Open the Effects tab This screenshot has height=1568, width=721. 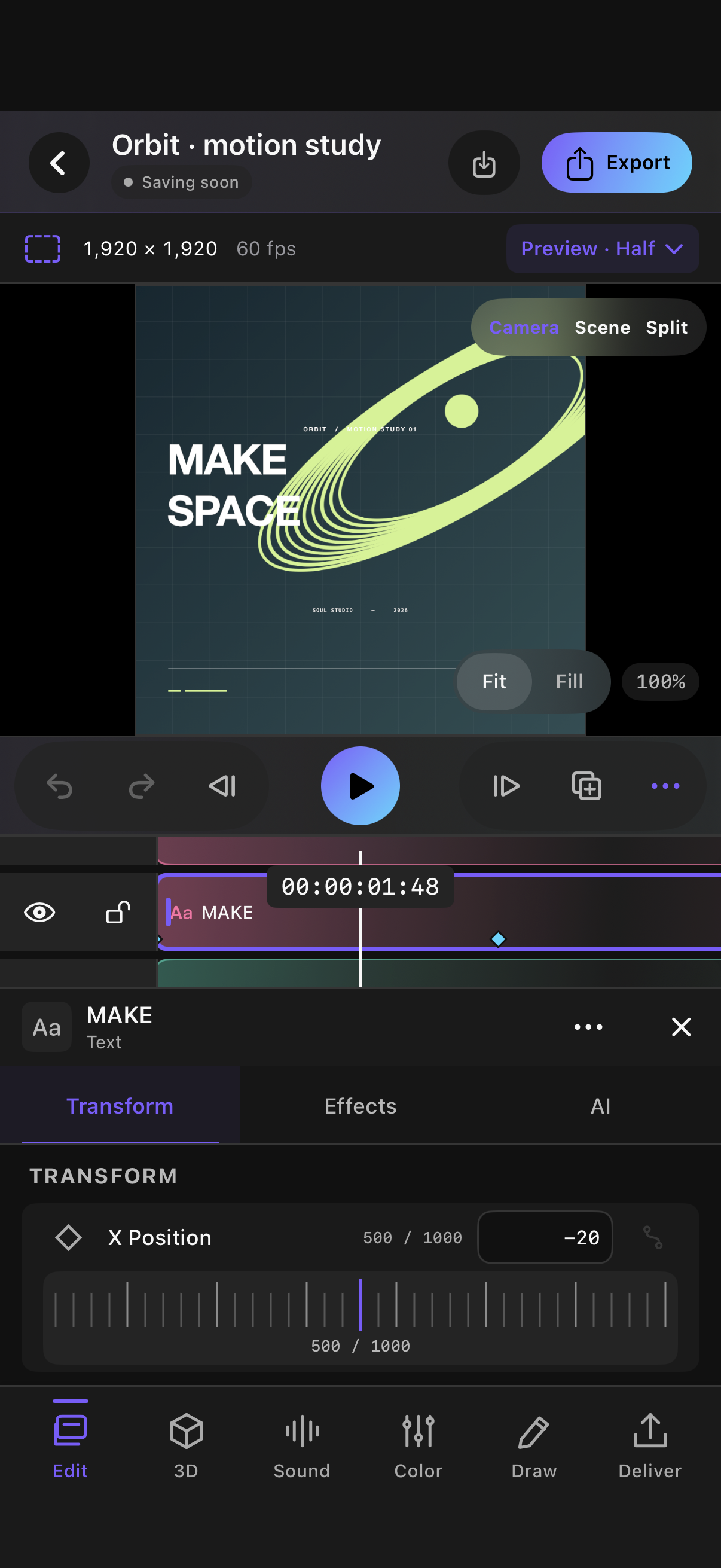click(x=360, y=1105)
